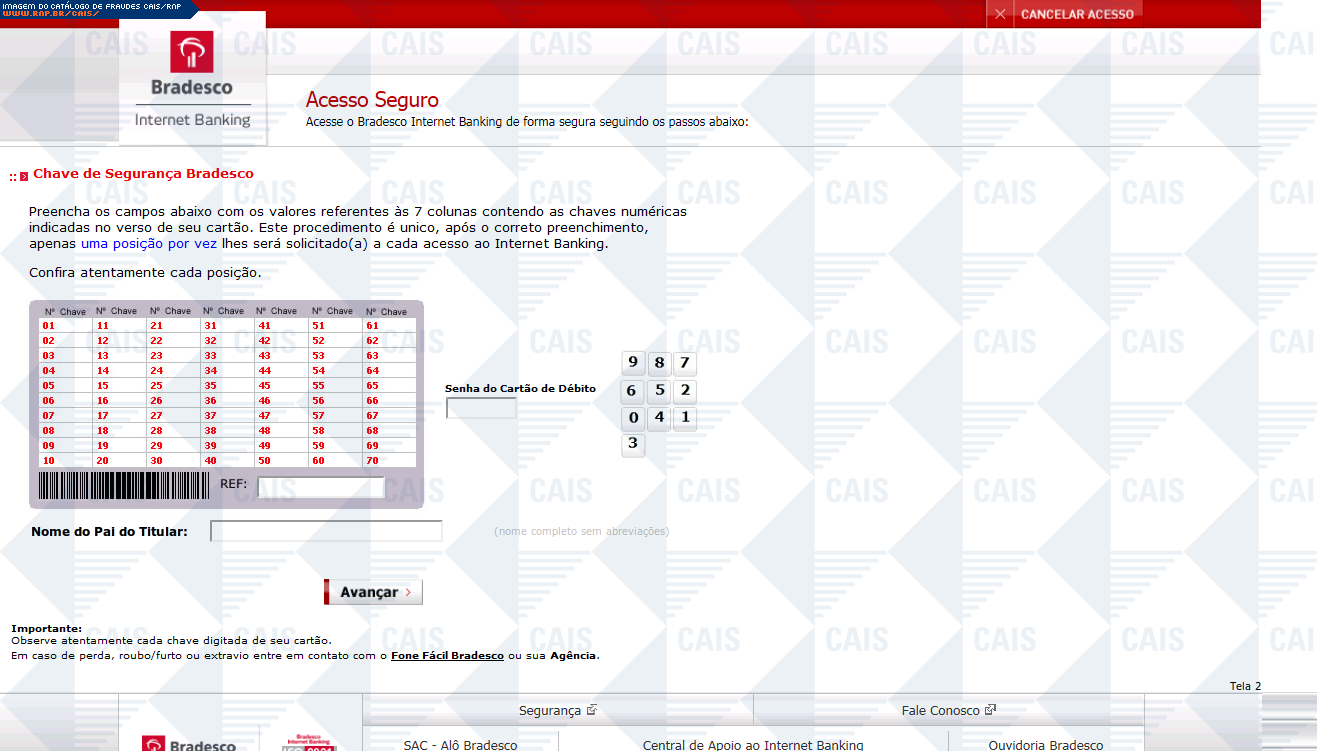
Task: Click the Nome do Pai do Titular field
Action: point(326,531)
